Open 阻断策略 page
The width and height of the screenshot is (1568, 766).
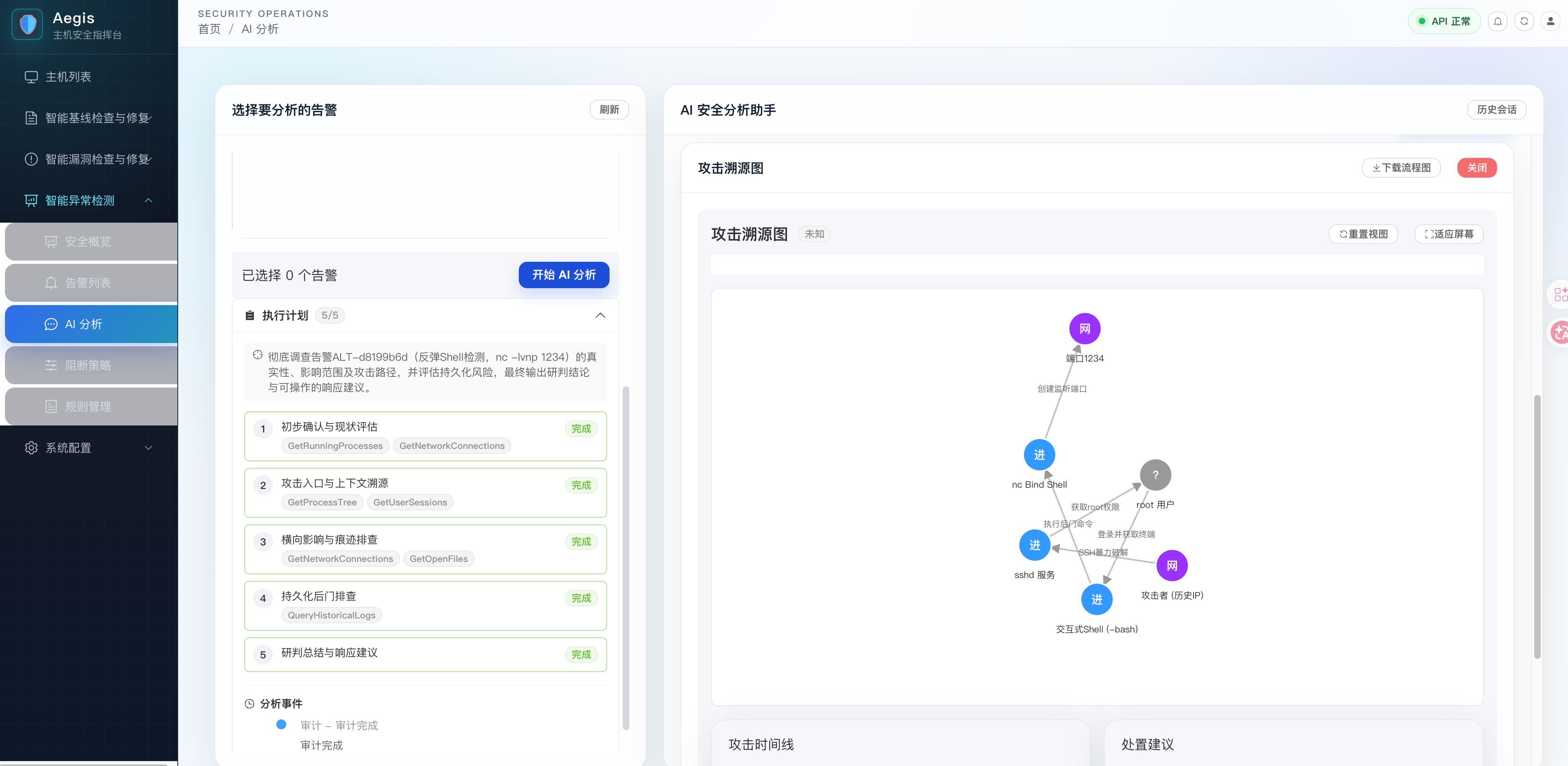pyautogui.click(x=91, y=366)
